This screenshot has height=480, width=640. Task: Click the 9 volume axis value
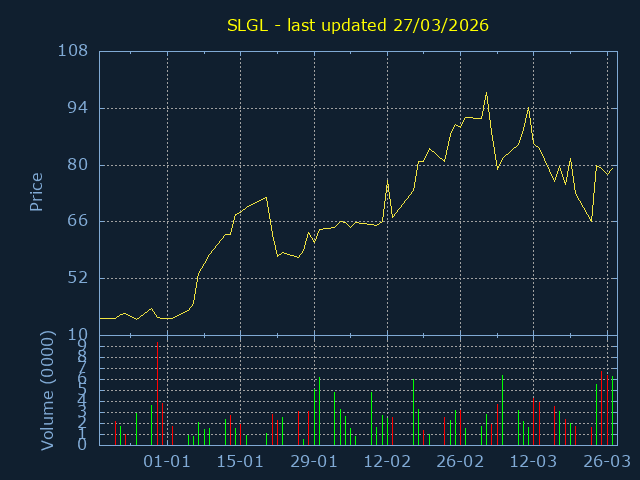pos(83,344)
